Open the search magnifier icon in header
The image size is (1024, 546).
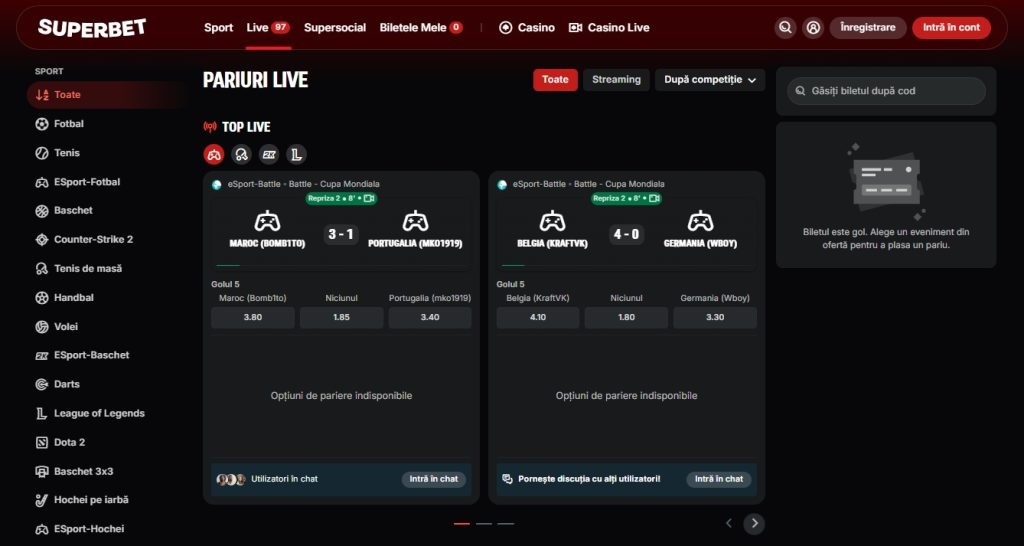pos(786,28)
